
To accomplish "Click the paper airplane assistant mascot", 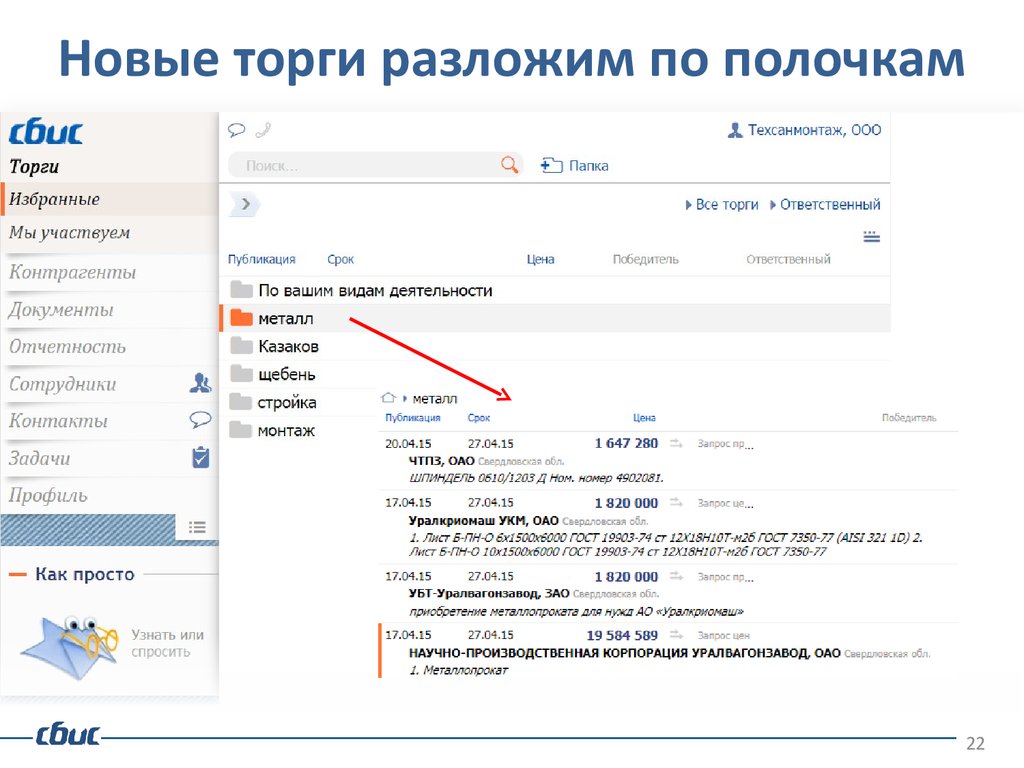I will tap(65, 640).
